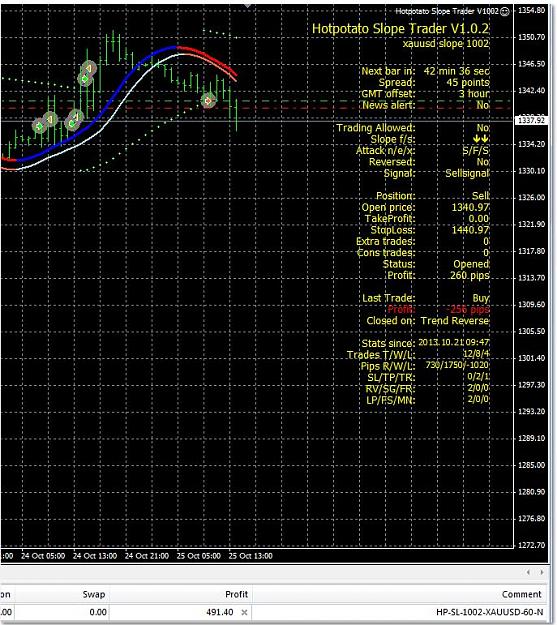Click the Profit column header

pos(236,594)
